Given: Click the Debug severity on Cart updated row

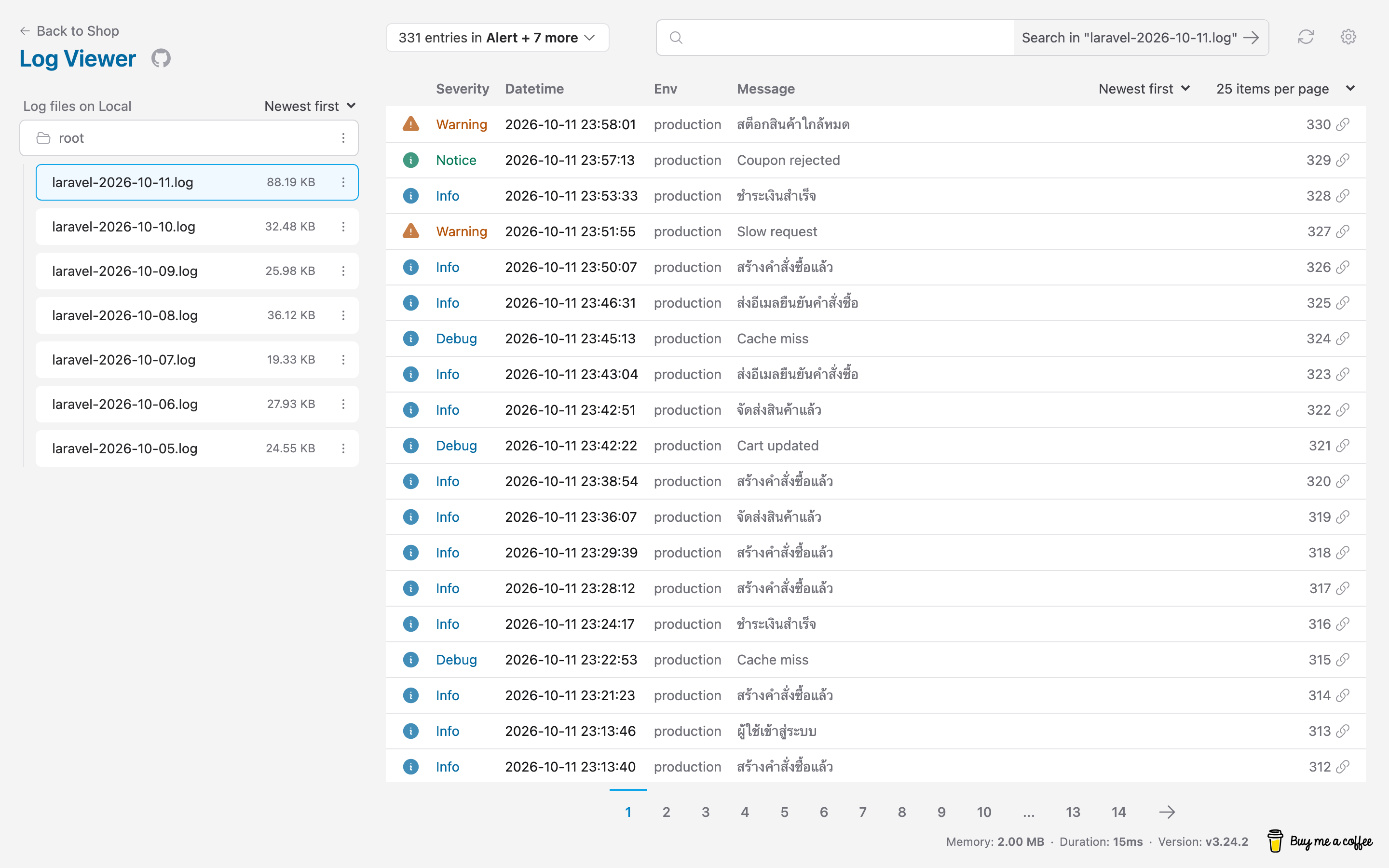Looking at the screenshot, I should coord(456,446).
